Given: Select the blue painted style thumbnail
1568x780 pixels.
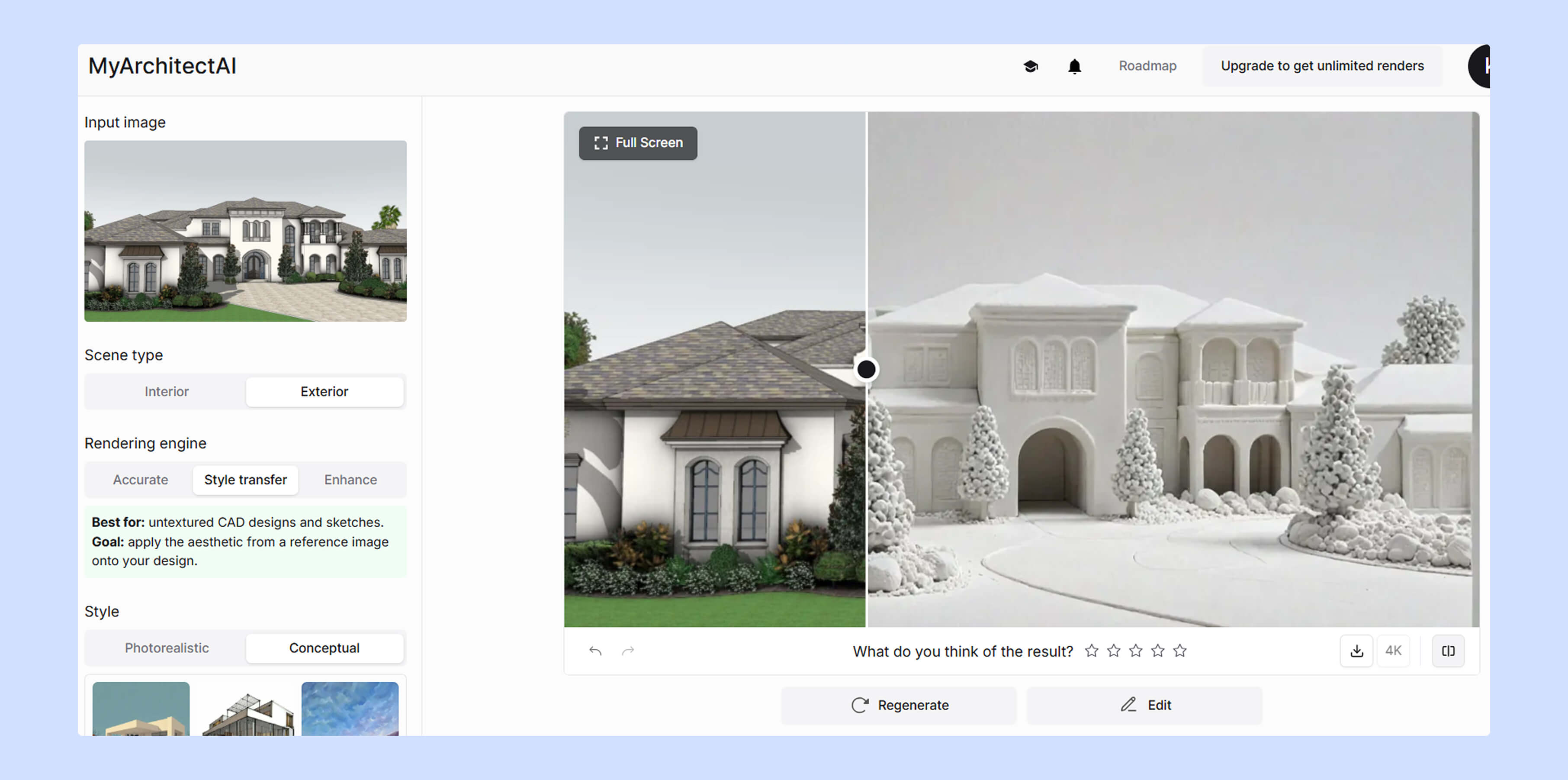Looking at the screenshot, I should point(350,709).
